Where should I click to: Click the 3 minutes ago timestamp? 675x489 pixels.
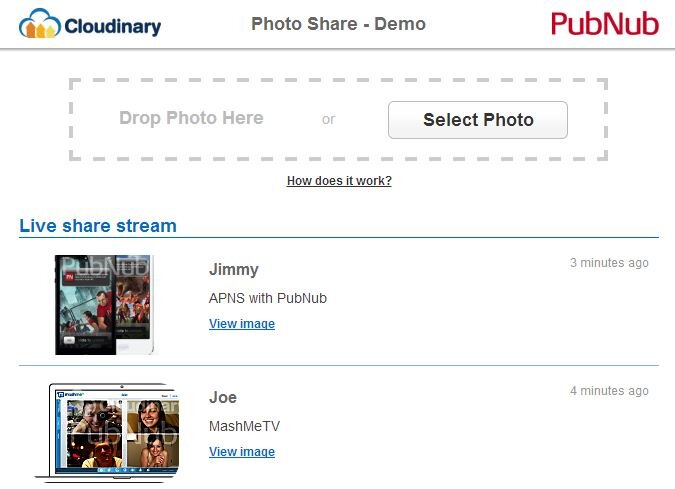[x=609, y=263]
